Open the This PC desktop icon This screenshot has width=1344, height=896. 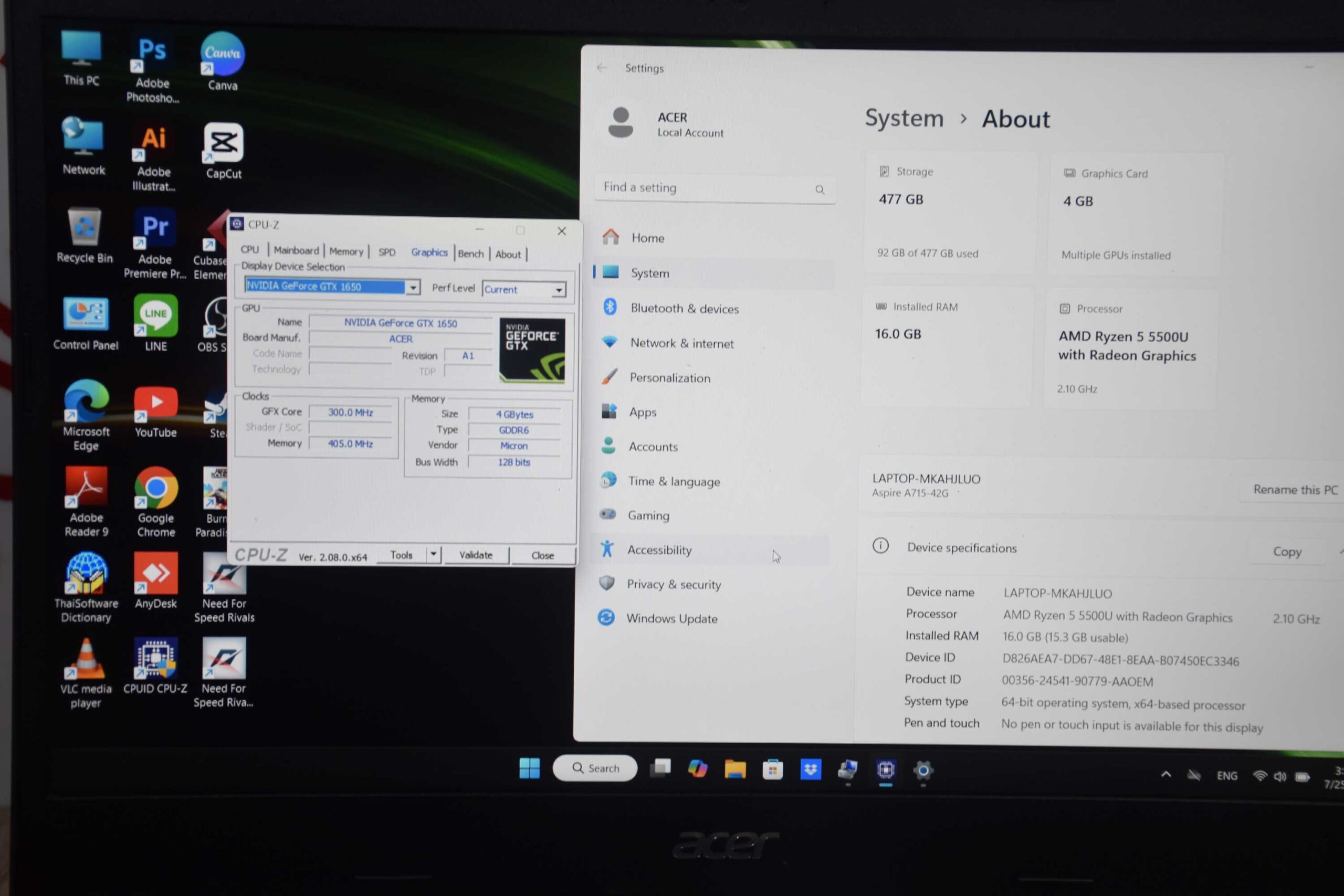(81, 58)
